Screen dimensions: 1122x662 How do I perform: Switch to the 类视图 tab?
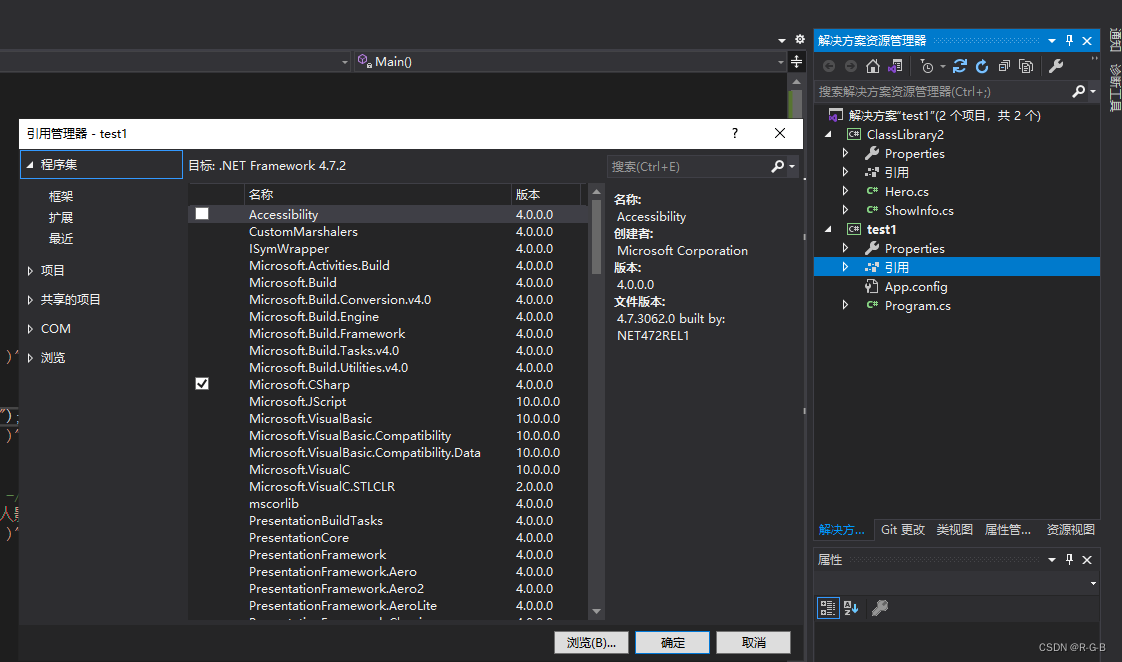click(955, 530)
